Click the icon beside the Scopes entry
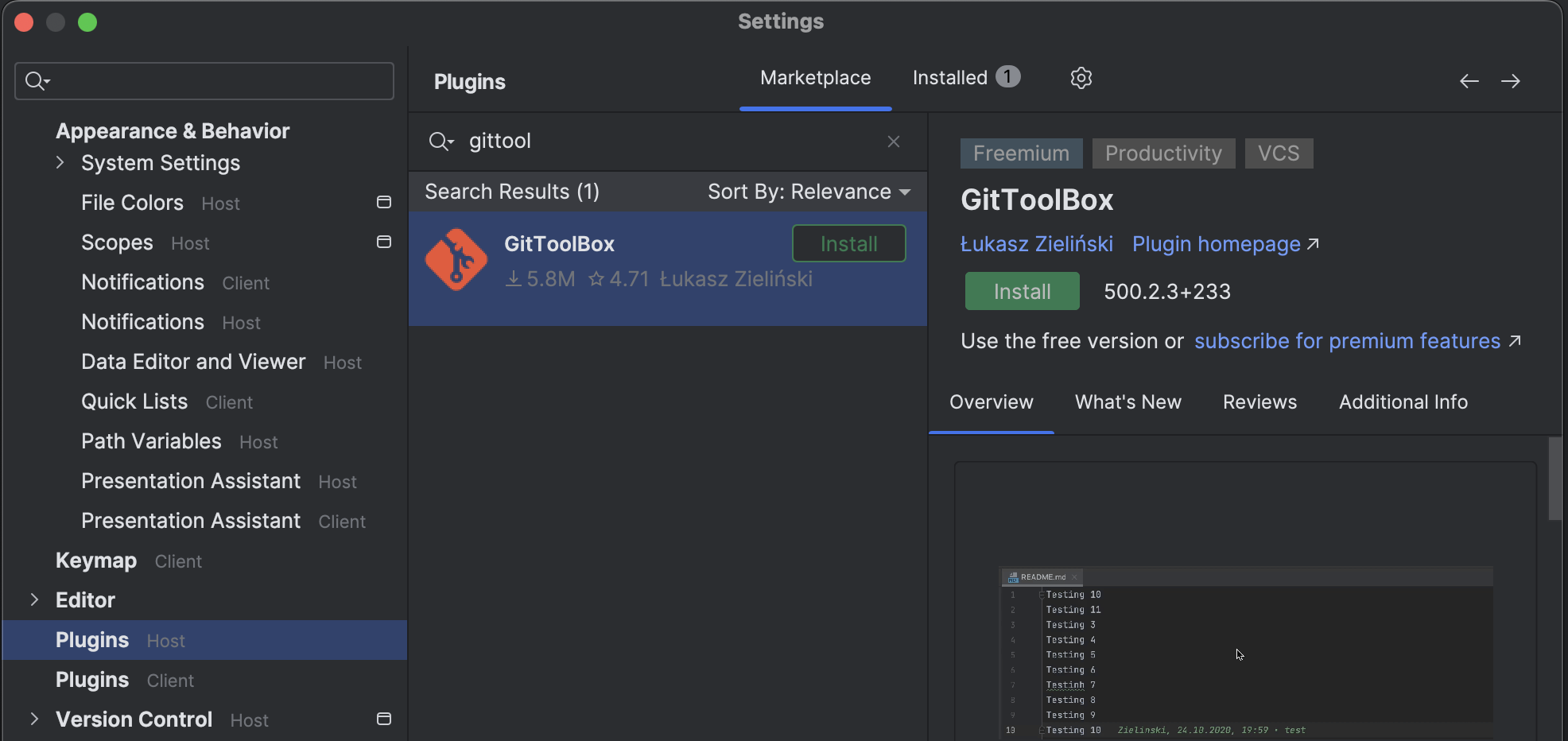 point(384,242)
